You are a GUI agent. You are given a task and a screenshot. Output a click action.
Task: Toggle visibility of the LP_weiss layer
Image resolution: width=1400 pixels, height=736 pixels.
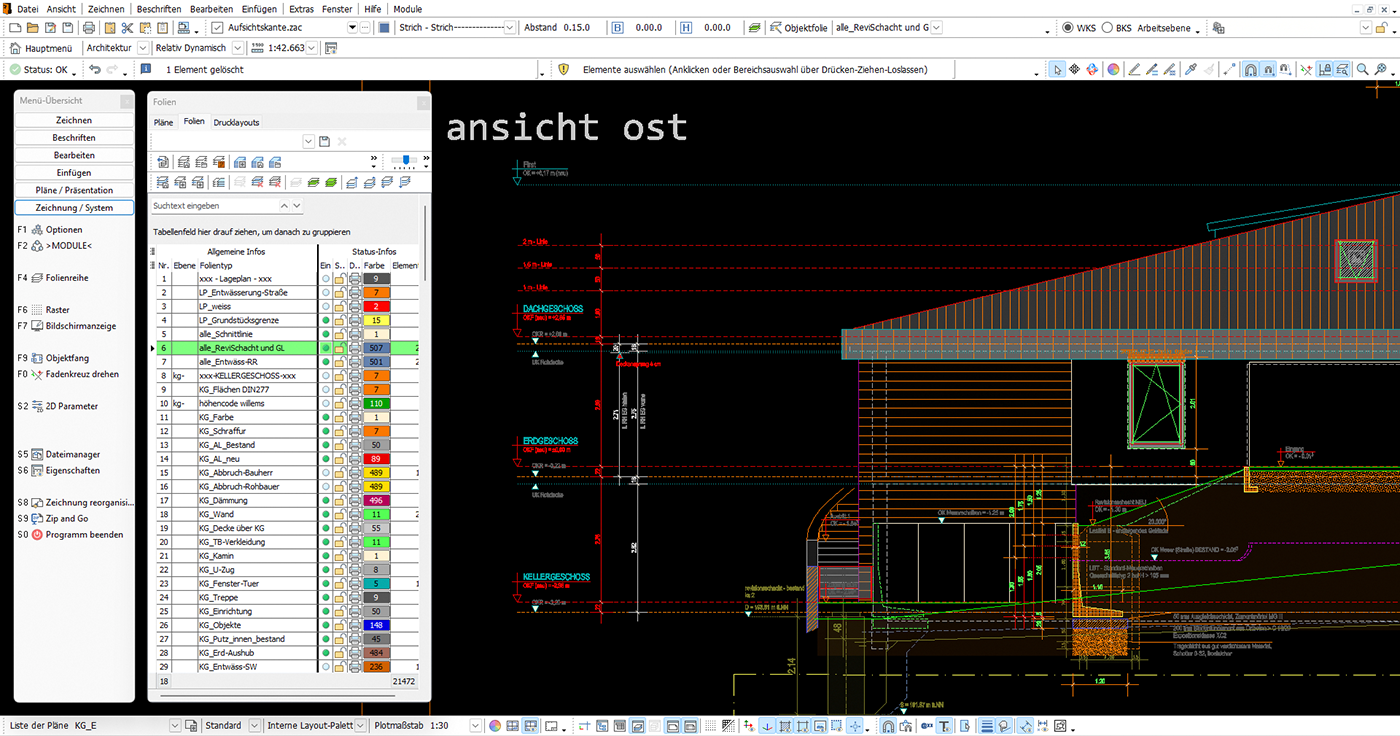326,306
